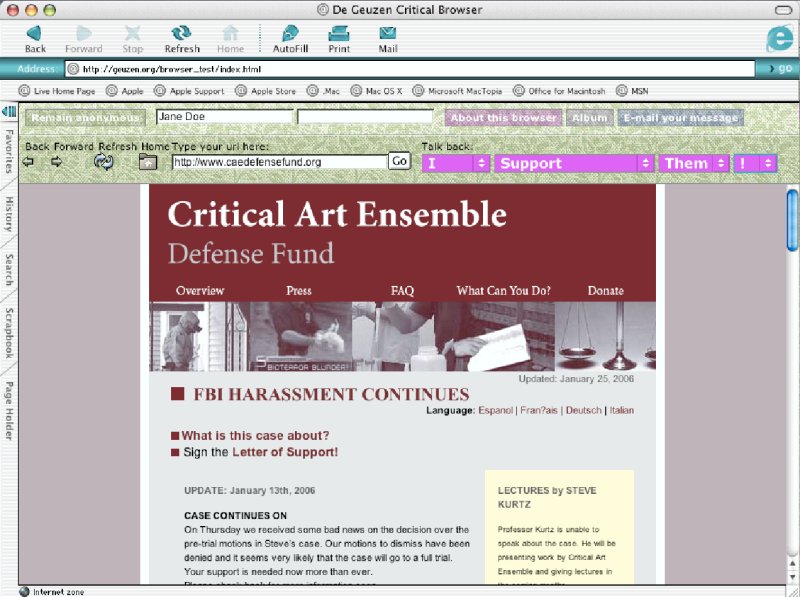This screenshot has height=597, width=800.
Task: Open the Live Home Page bookmark
Action: (57, 91)
